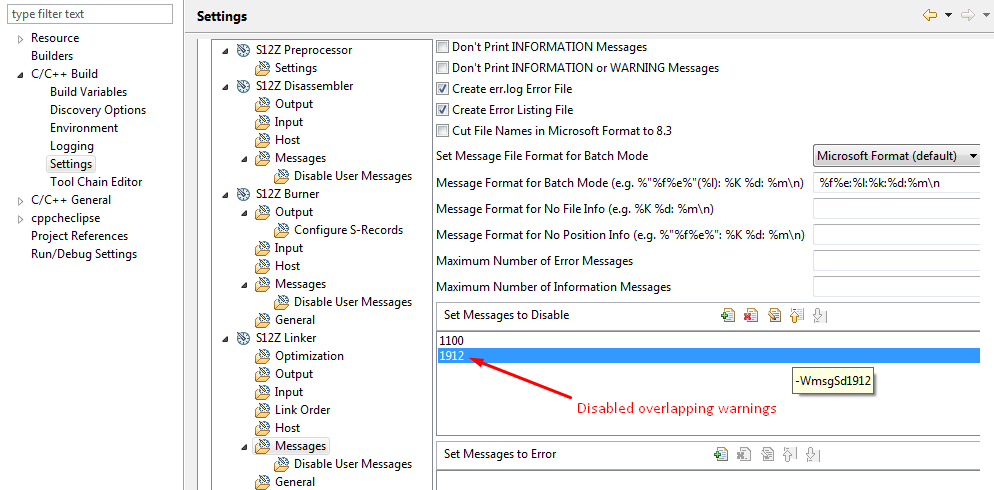Move entry down in Set Messages to Disable
This screenshot has width=994, height=490.
820,315
